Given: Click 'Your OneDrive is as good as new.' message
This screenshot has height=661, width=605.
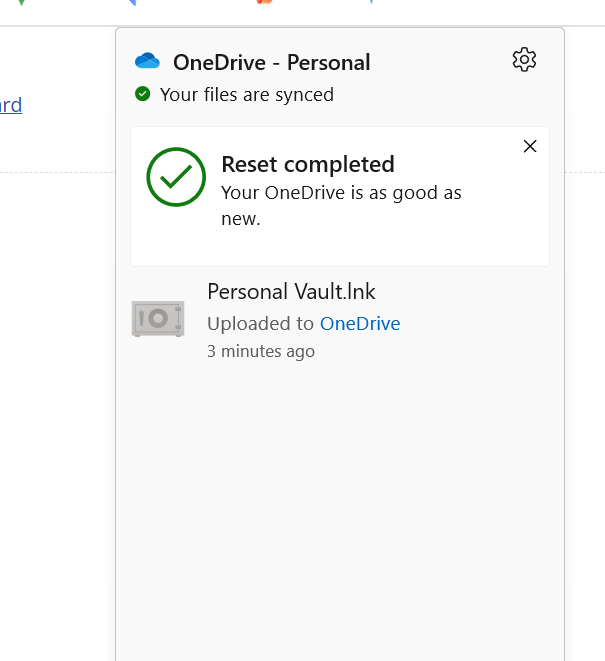Looking at the screenshot, I should 341,206.
